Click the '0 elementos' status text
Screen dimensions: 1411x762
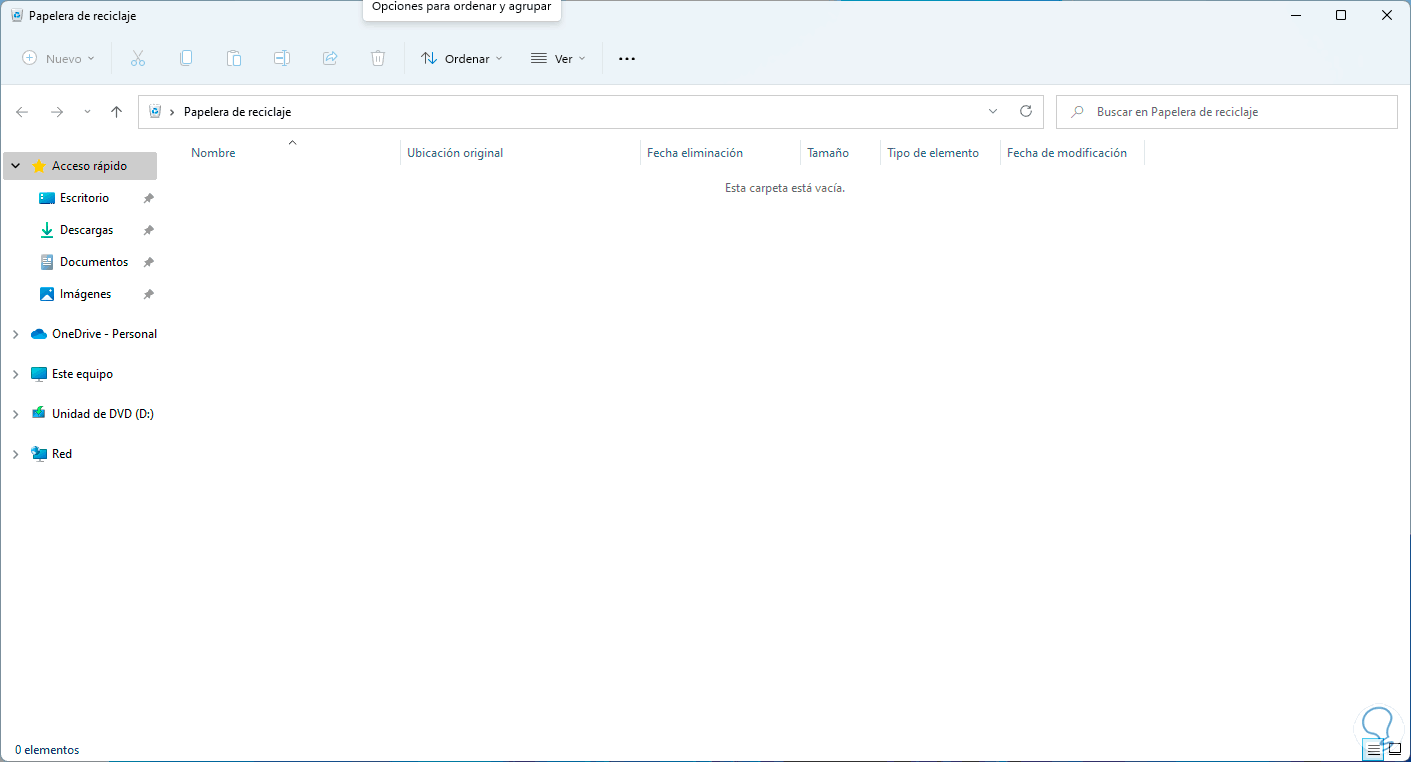tap(47, 750)
